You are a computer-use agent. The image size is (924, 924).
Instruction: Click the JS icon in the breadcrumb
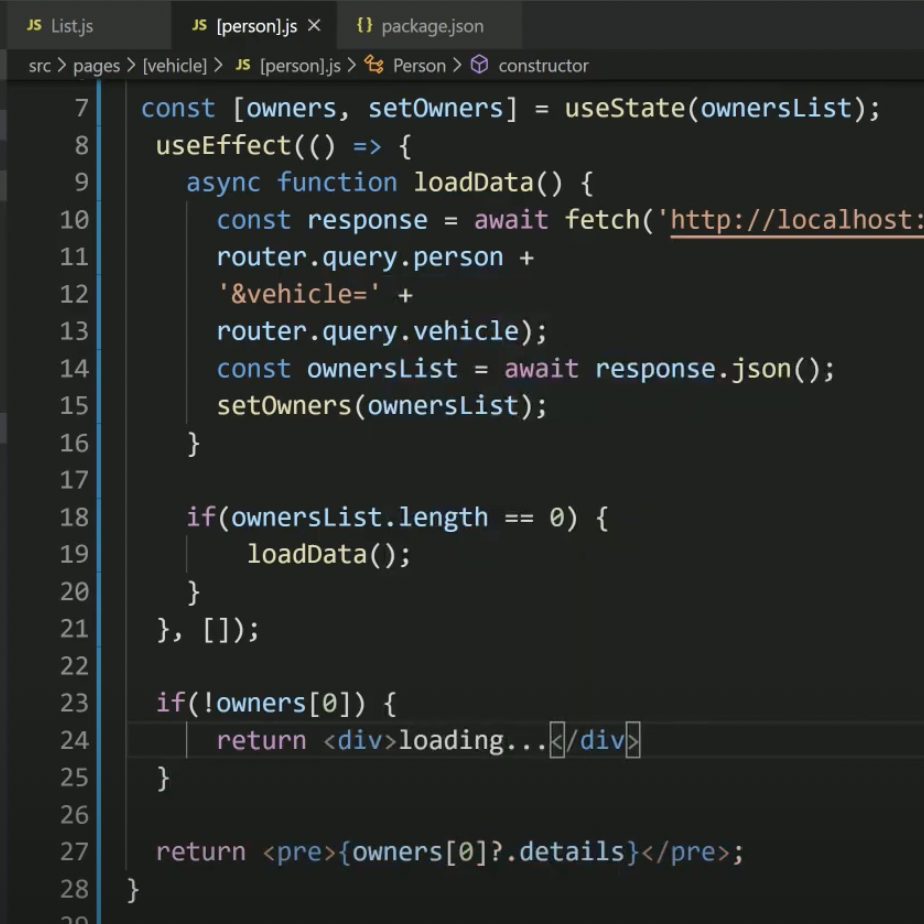point(243,65)
